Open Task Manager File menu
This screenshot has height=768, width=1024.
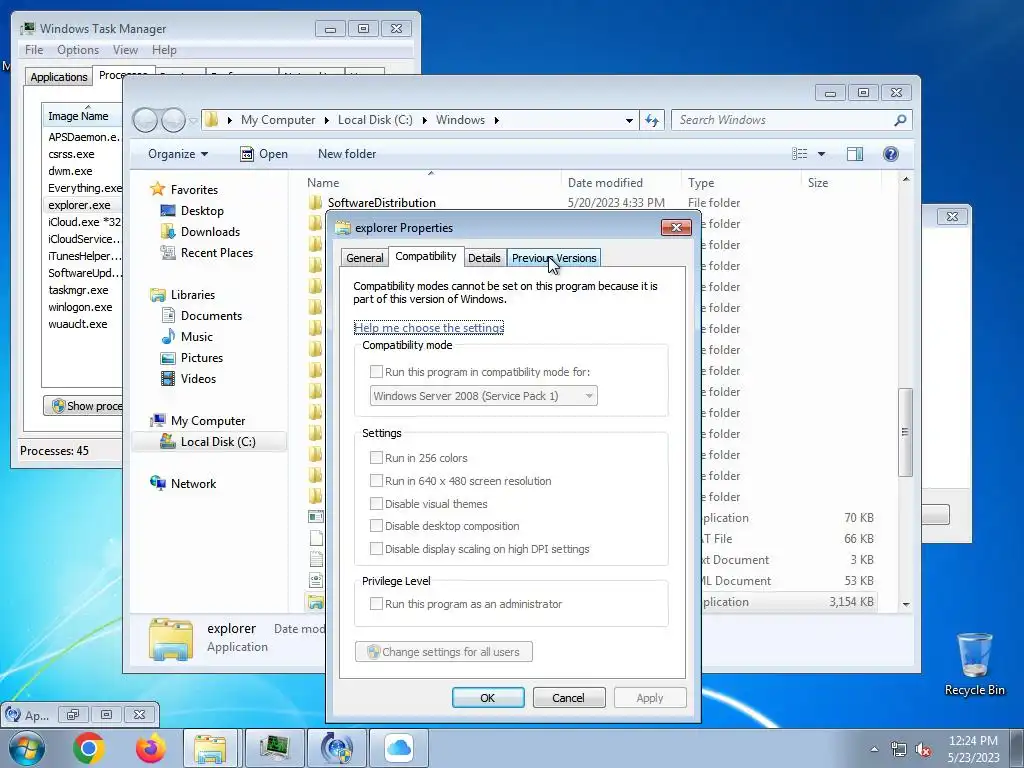tap(34, 50)
